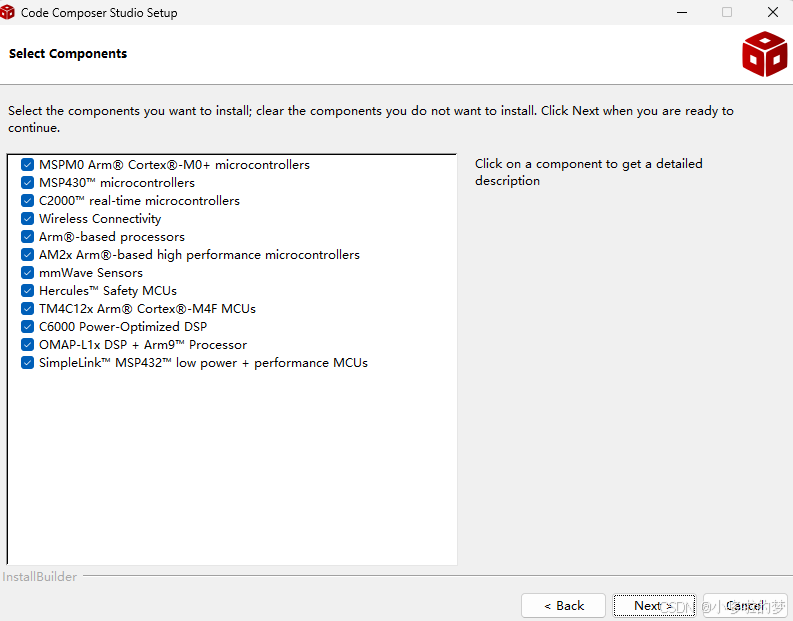793x621 pixels.
Task: Toggle the MSP430 microcontrollers checkbox
Action: pos(27,183)
